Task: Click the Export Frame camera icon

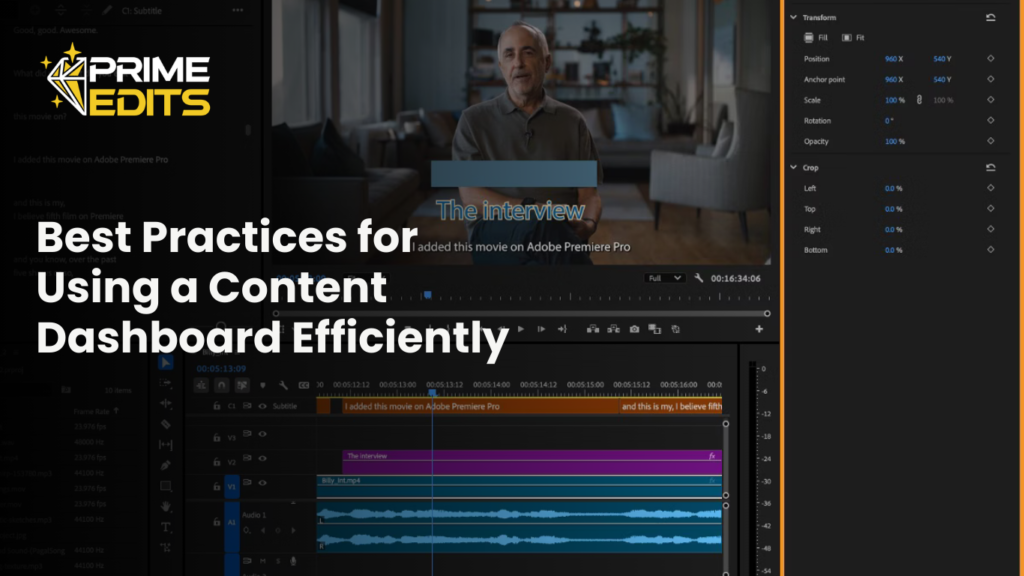Action: click(x=634, y=329)
